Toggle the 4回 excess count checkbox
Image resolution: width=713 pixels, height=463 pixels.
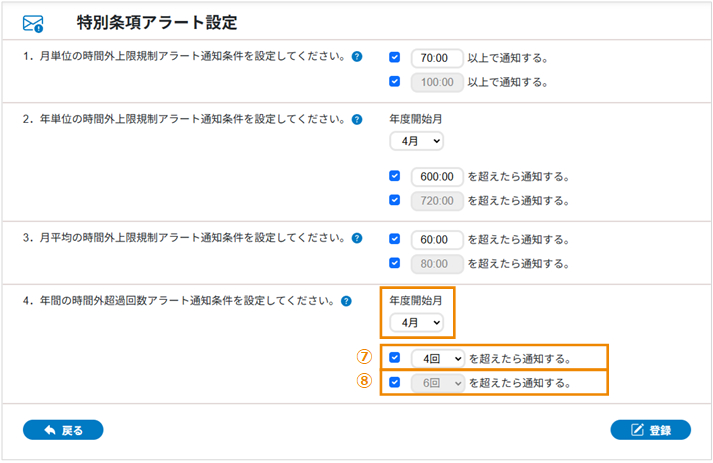click(x=396, y=358)
